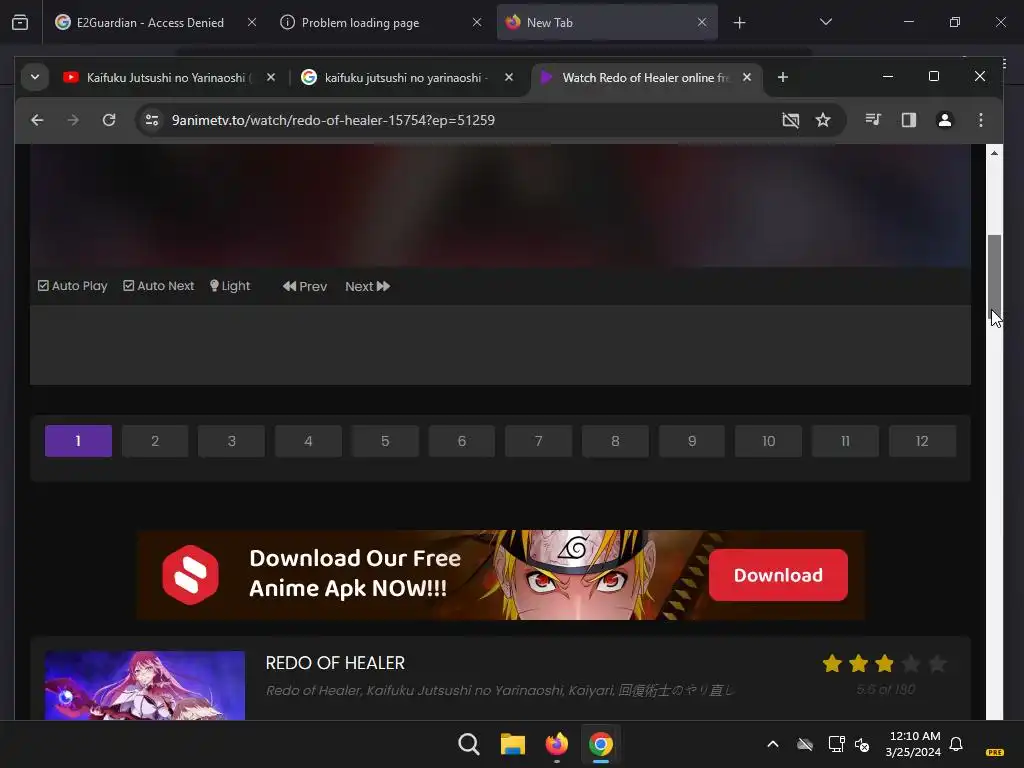
Task: Rate three stars on the rating widget
Action: point(884,664)
